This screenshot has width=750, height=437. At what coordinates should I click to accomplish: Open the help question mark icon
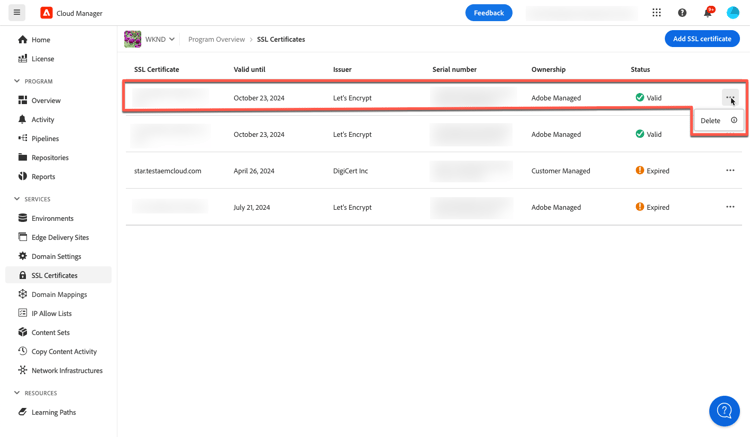(682, 13)
